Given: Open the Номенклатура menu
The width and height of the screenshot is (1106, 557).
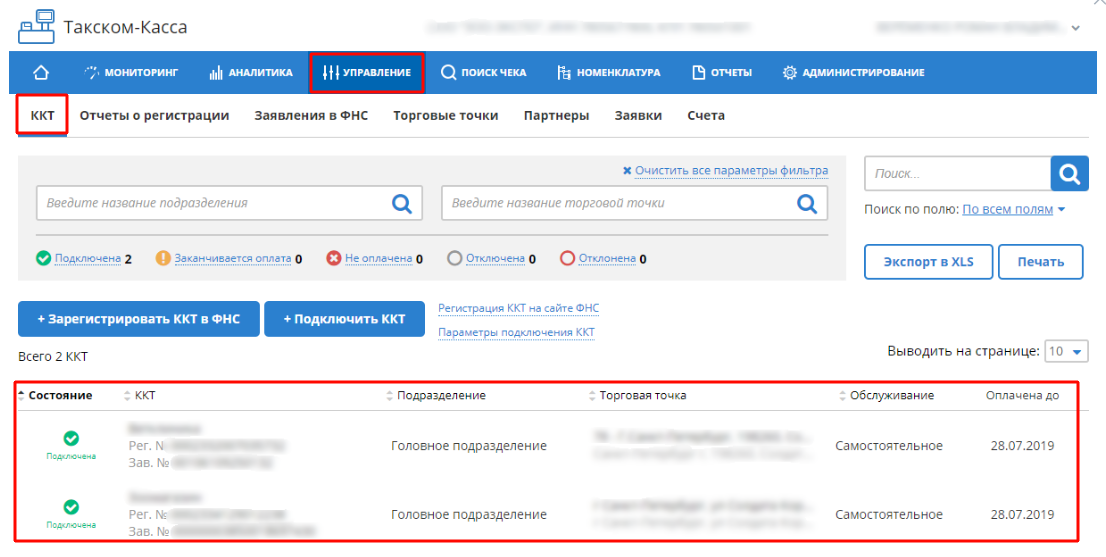Looking at the screenshot, I should [608, 73].
